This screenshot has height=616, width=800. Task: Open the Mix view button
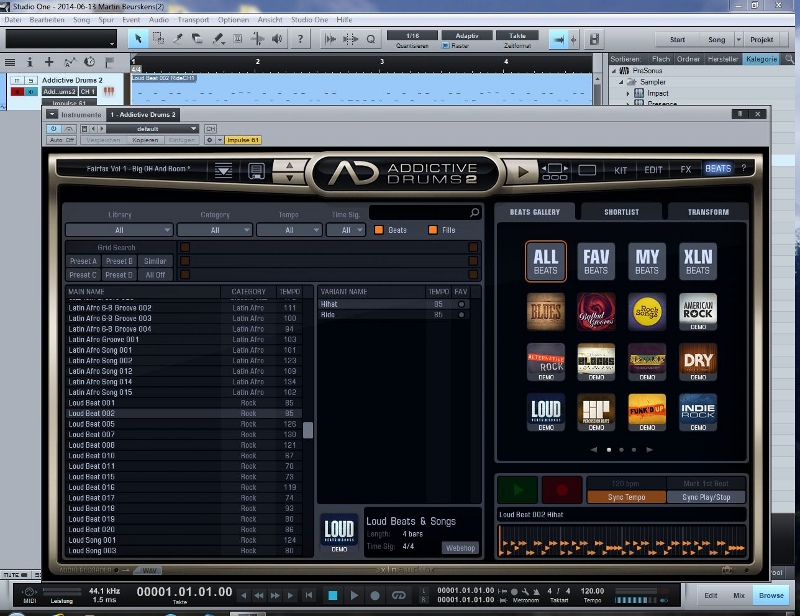pyautogui.click(x=739, y=595)
